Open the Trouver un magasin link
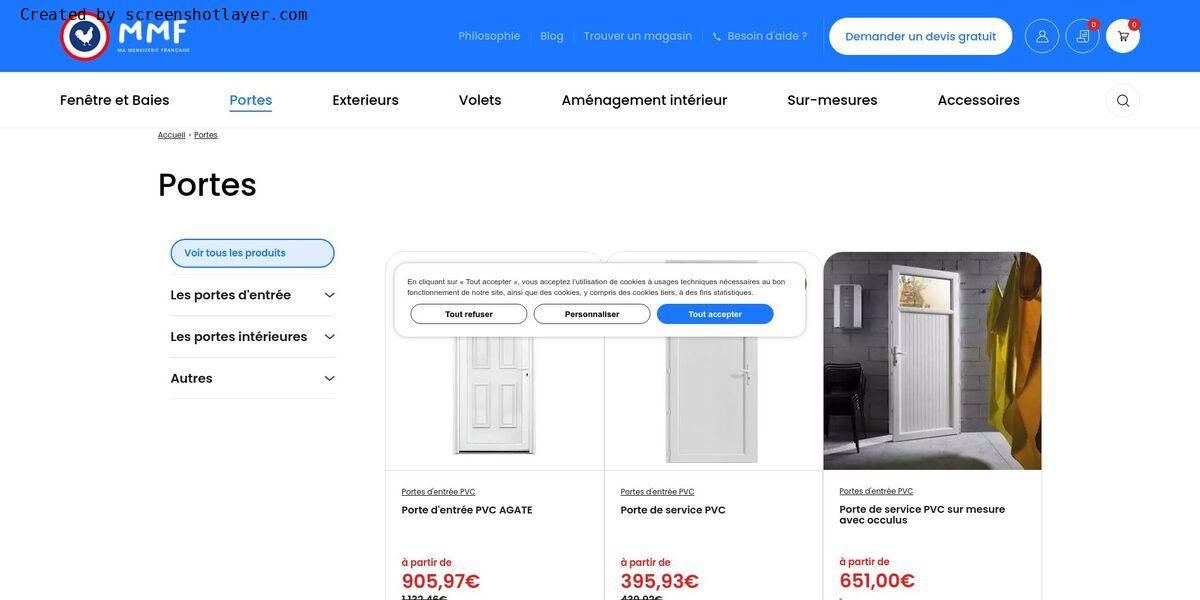This screenshot has width=1200, height=600. tap(638, 36)
